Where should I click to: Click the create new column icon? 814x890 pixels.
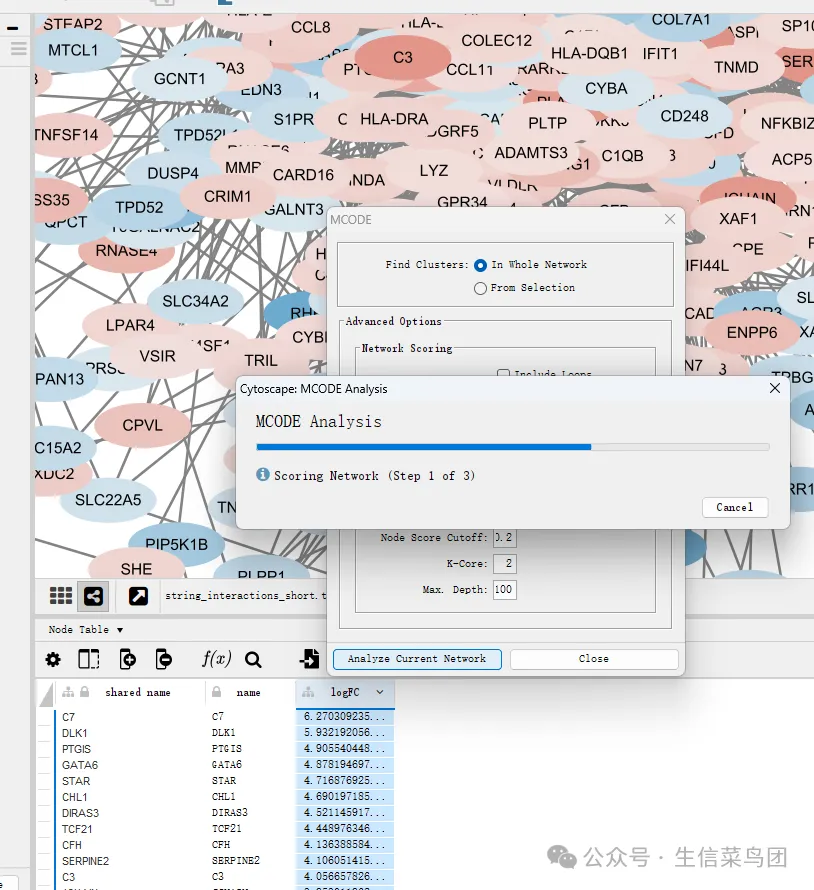(127, 660)
